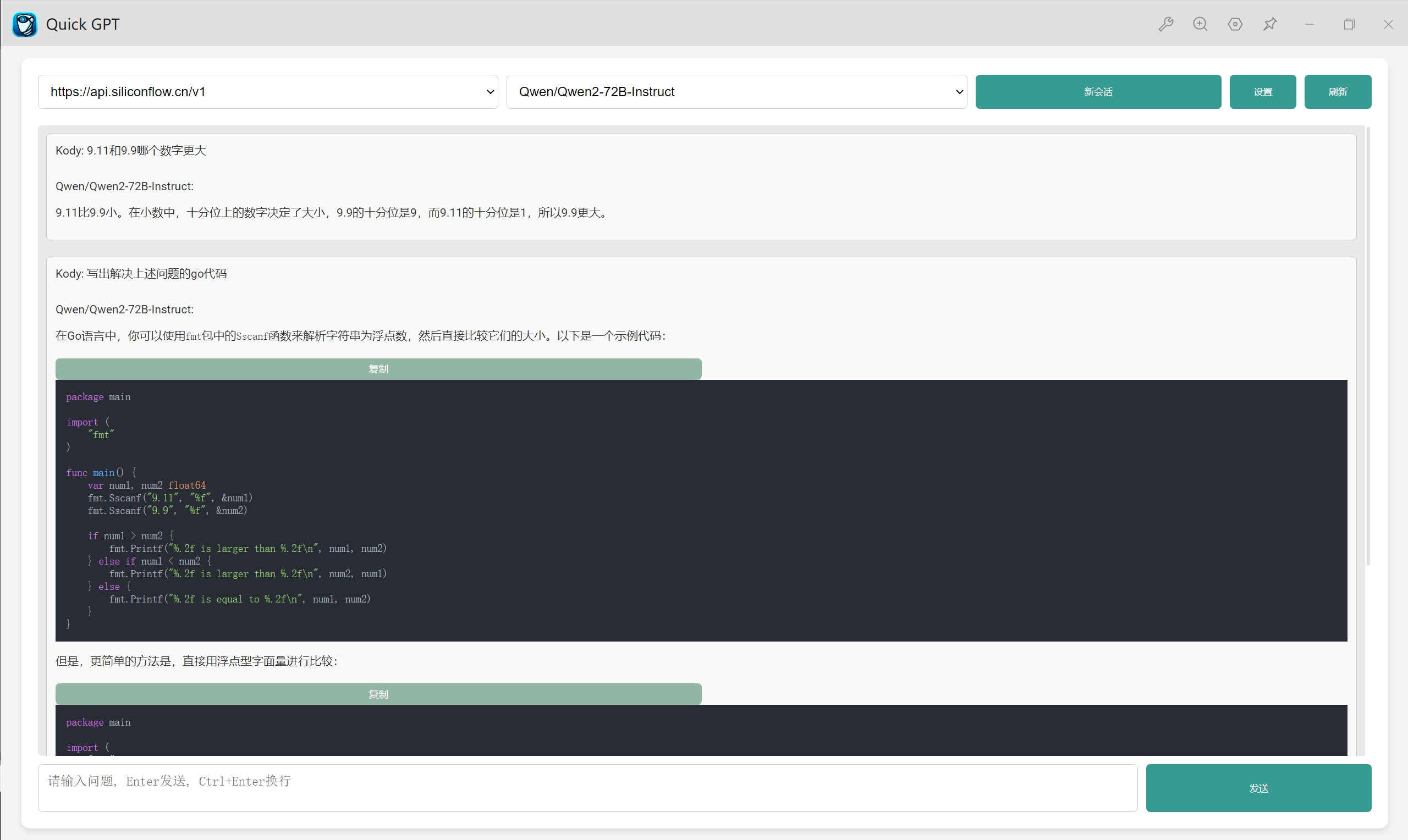The height and width of the screenshot is (840, 1408).
Task: Click code line 'if num1 > num2 {'
Action: 131,536
